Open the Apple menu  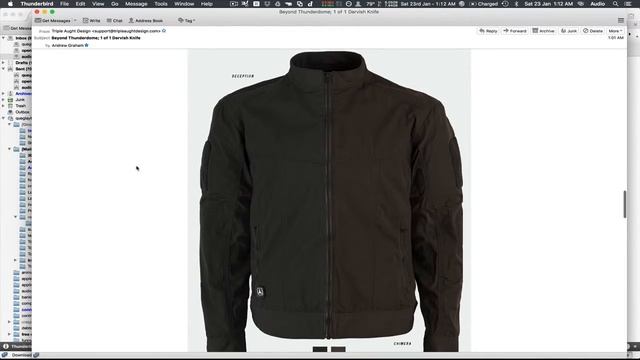(10, 4)
